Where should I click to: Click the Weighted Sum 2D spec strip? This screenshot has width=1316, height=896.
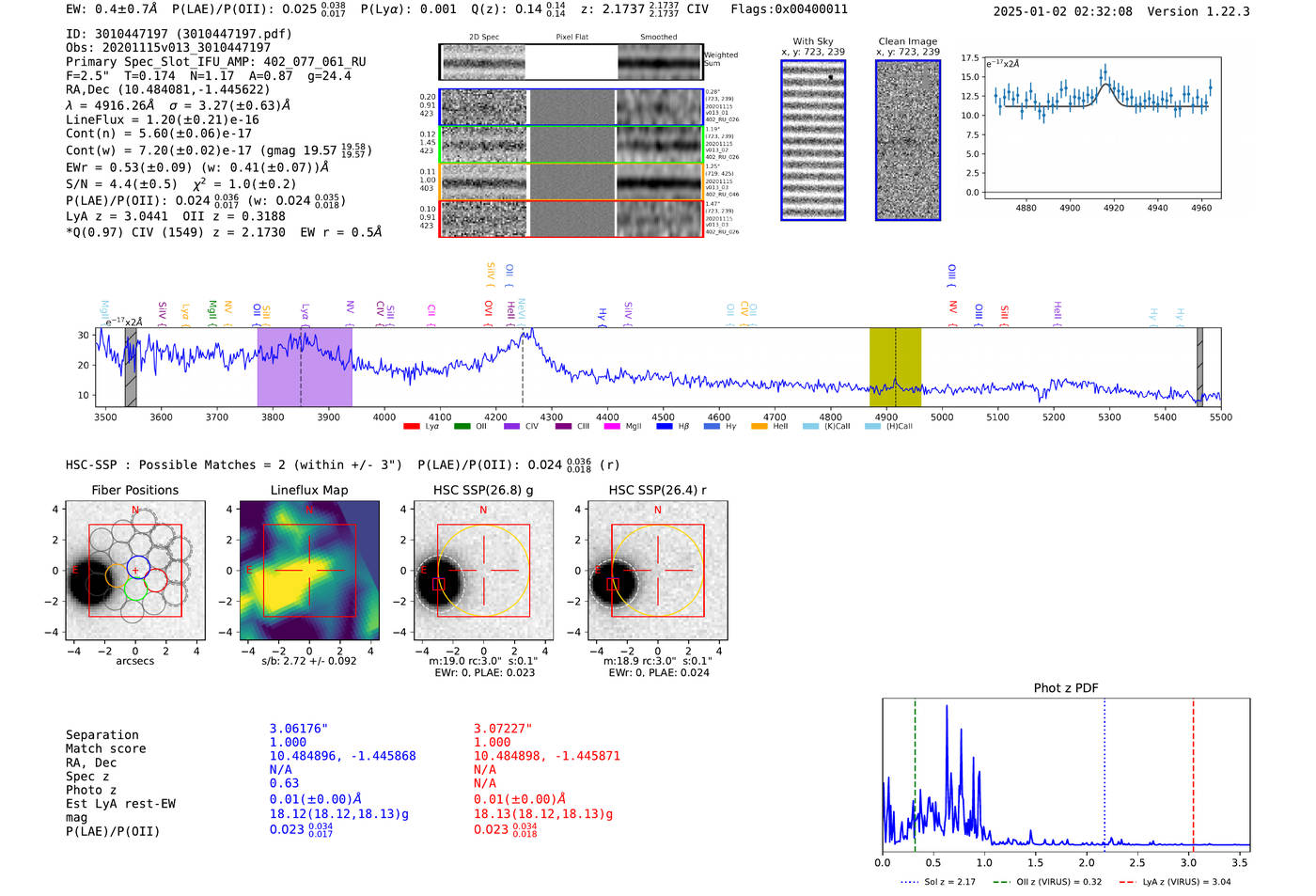(571, 62)
